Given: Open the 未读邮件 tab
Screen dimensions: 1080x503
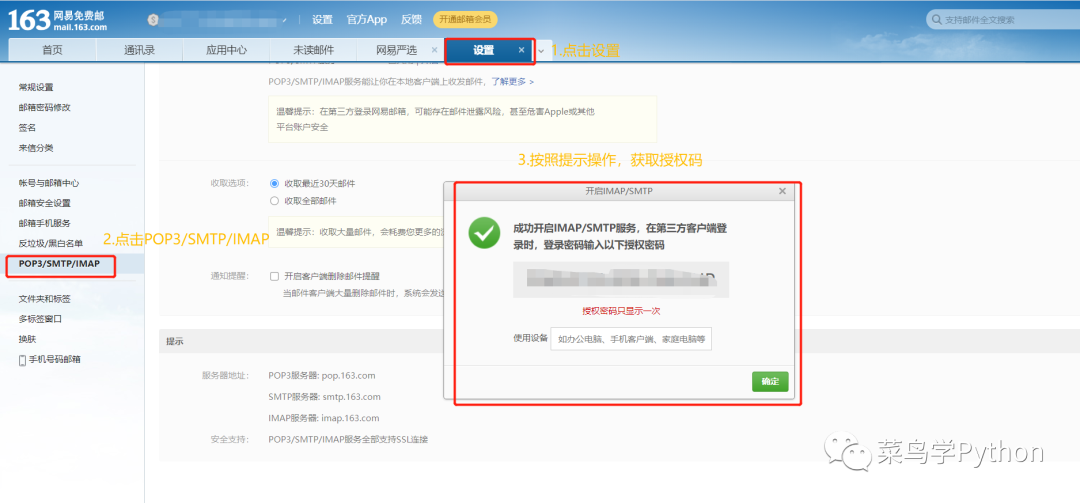Looking at the screenshot, I should (x=313, y=50).
